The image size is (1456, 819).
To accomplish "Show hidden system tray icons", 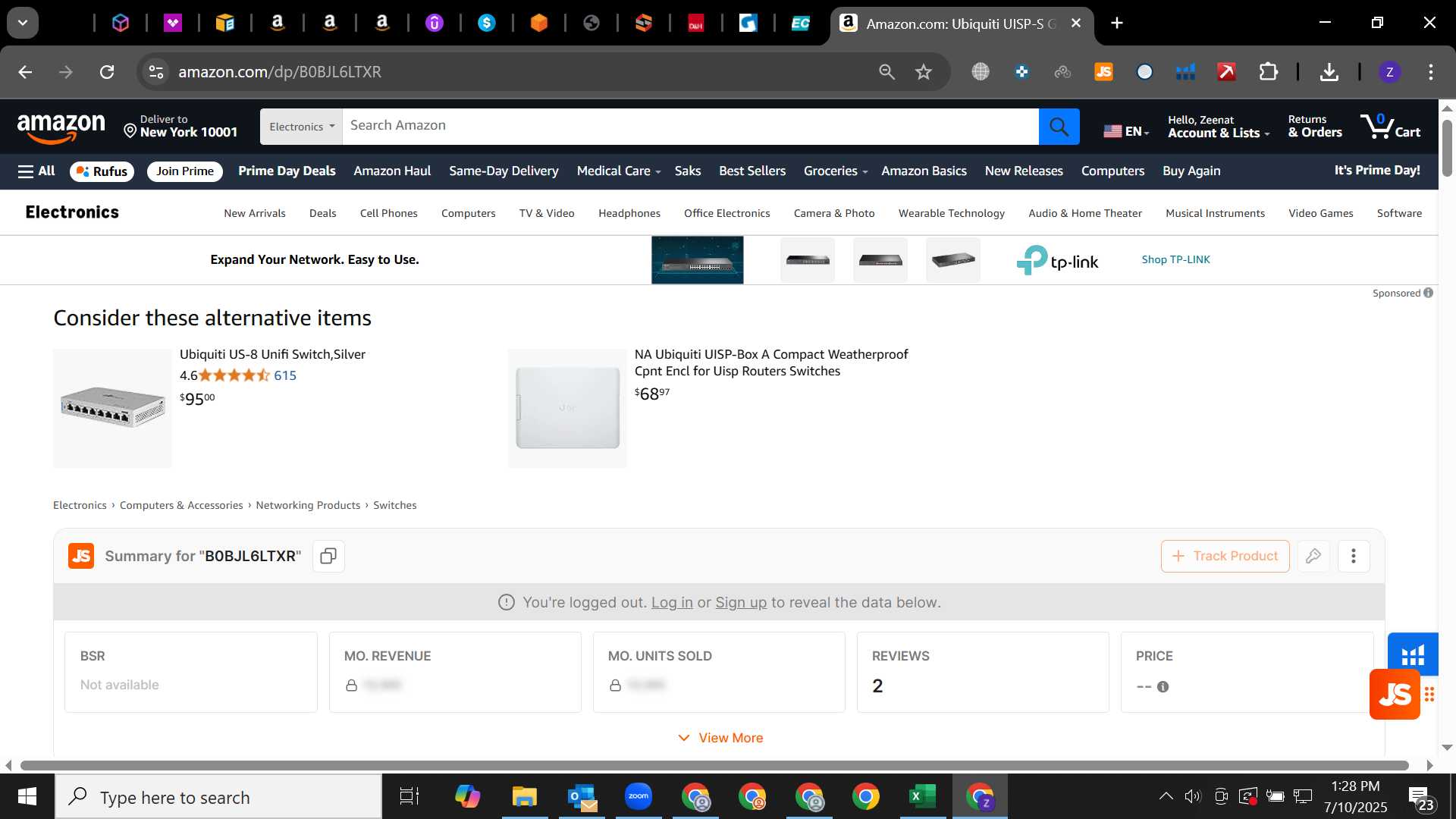I will [1166, 796].
